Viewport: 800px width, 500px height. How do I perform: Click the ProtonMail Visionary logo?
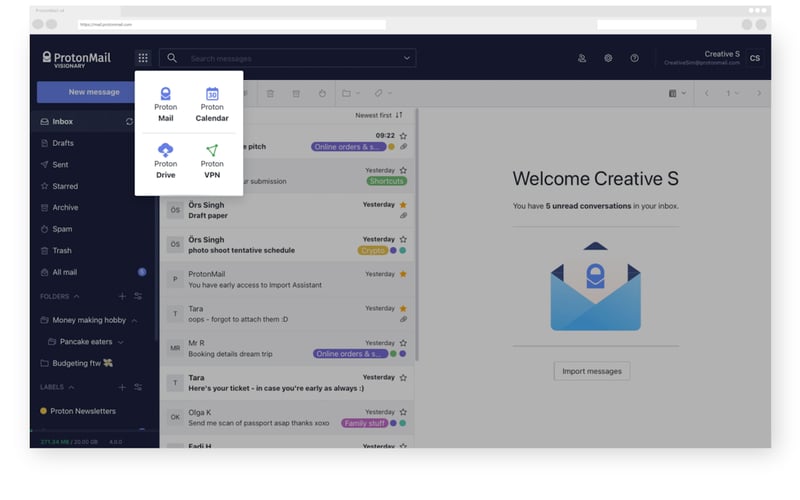[77, 59]
